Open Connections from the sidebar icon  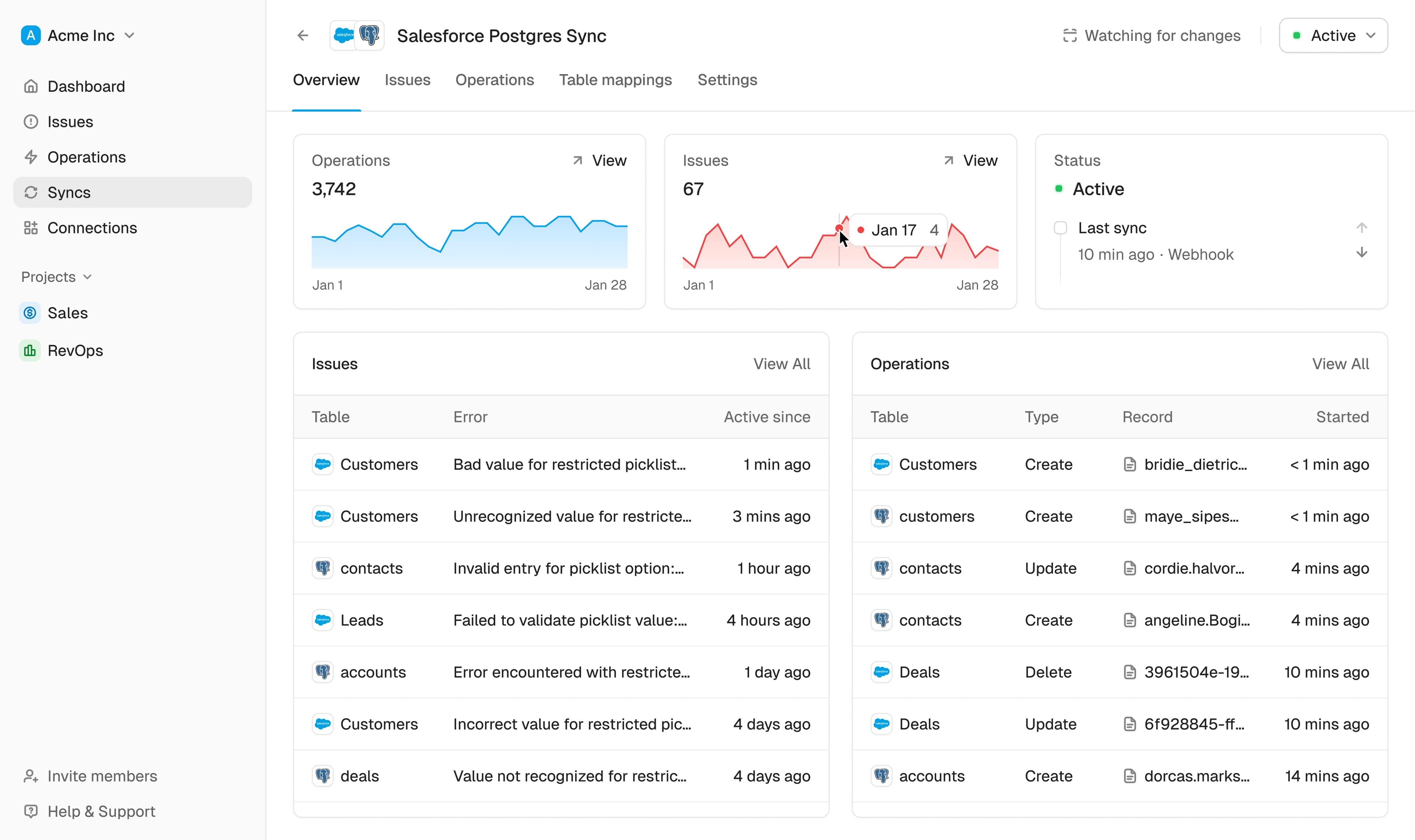coord(31,228)
